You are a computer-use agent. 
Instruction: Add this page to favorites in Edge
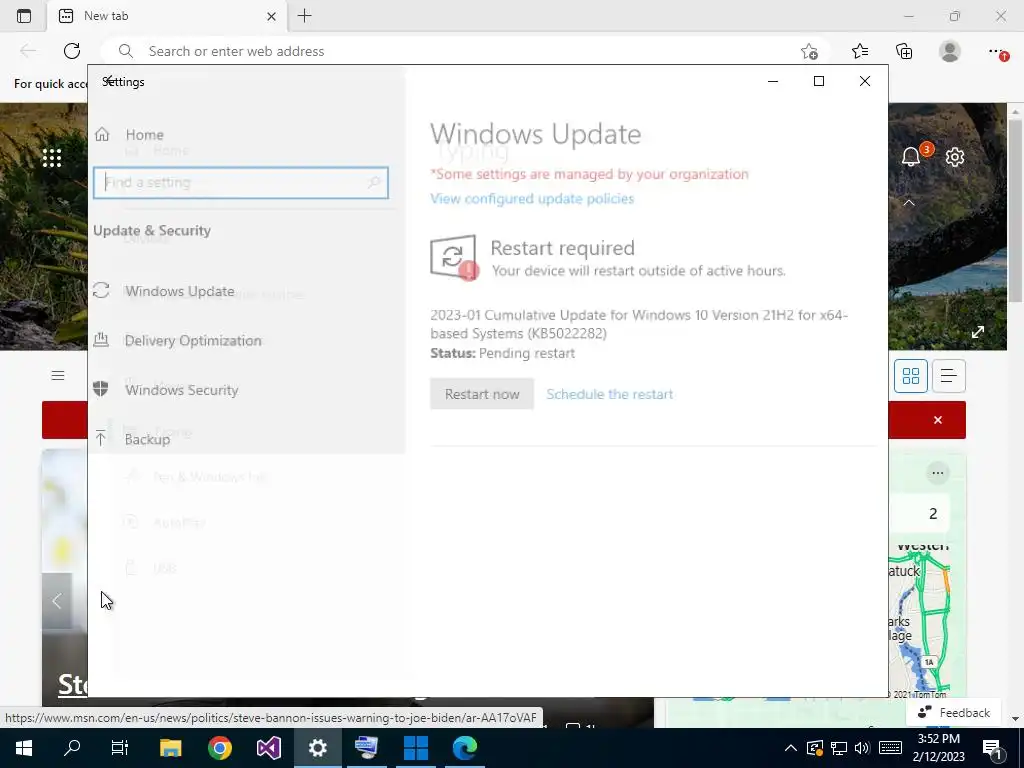click(809, 52)
